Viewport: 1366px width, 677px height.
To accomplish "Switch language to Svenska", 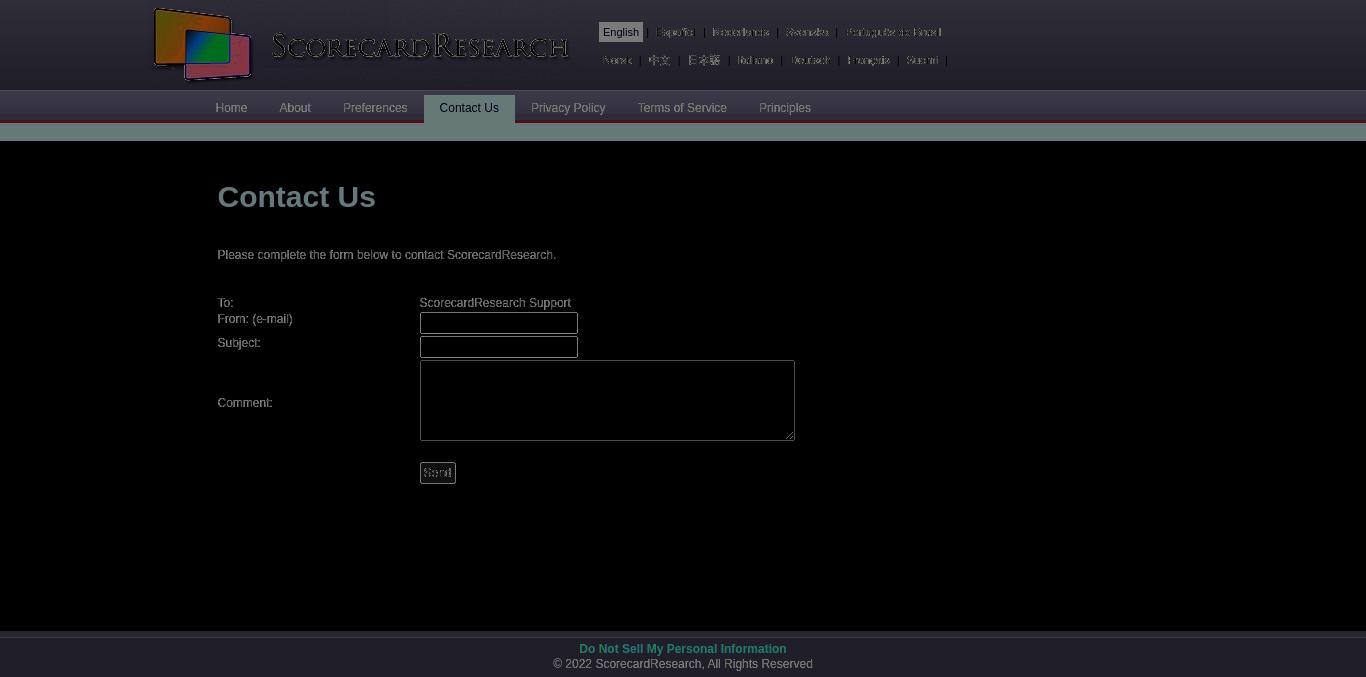I will pyautogui.click(x=807, y=32).
